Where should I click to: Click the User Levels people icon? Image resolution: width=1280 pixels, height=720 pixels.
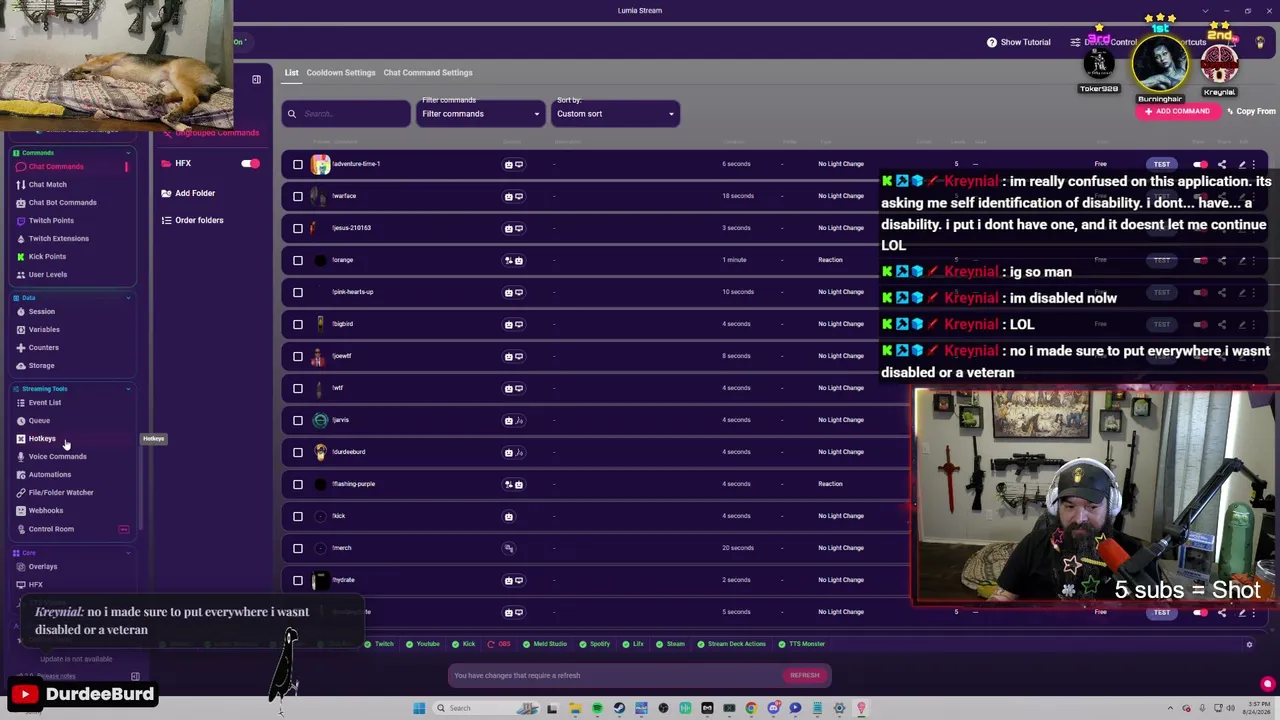[20, 275]
